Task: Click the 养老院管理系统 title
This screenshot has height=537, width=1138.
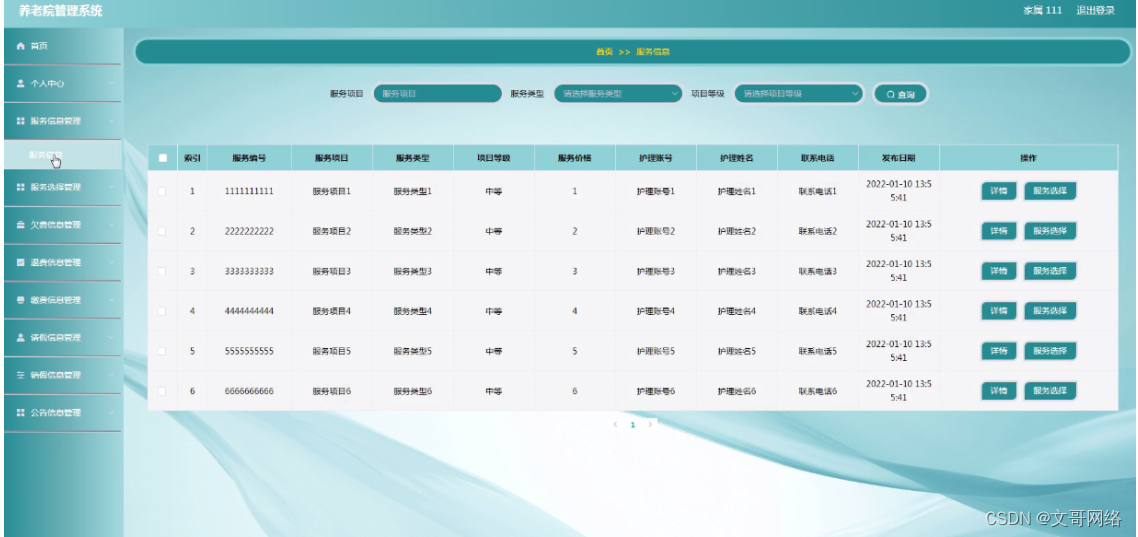Action: pyautogui.click(x=61, y=11)
